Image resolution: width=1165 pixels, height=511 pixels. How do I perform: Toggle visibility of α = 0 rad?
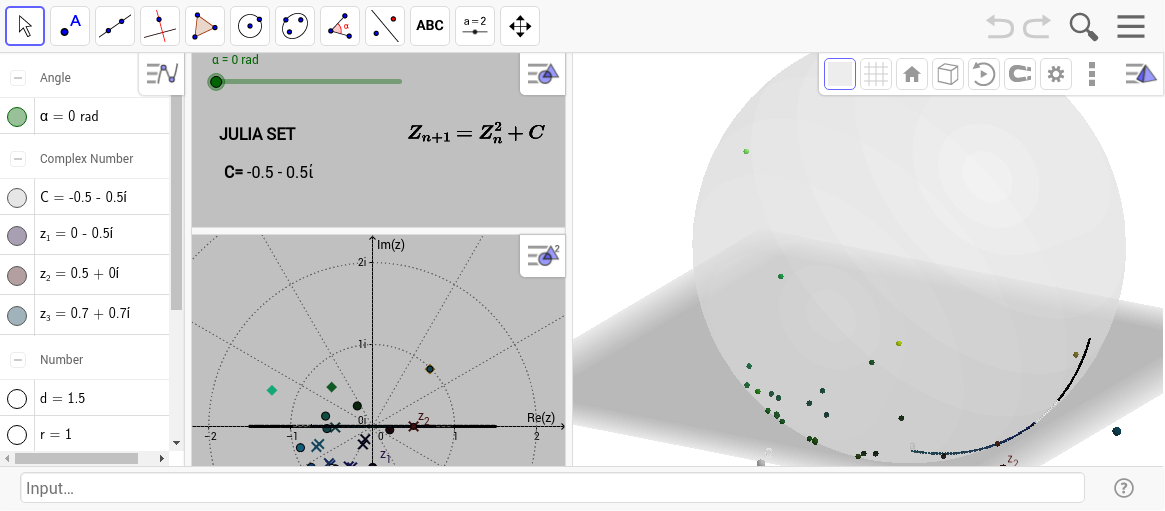[x=17, y=117]
